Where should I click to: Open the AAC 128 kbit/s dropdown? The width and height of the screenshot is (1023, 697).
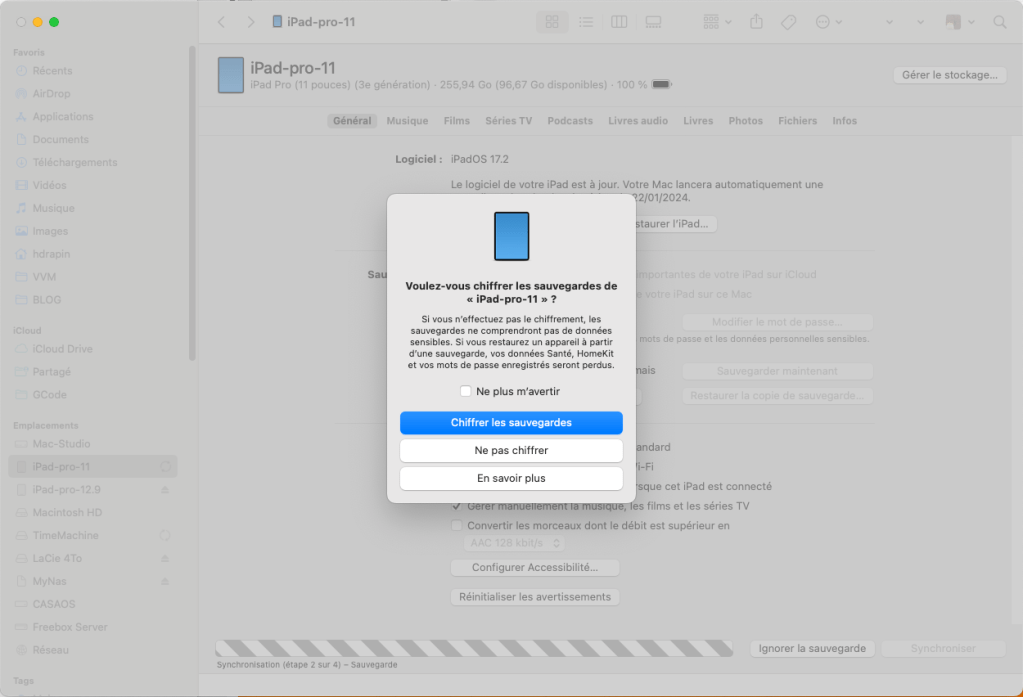(514, 543)
